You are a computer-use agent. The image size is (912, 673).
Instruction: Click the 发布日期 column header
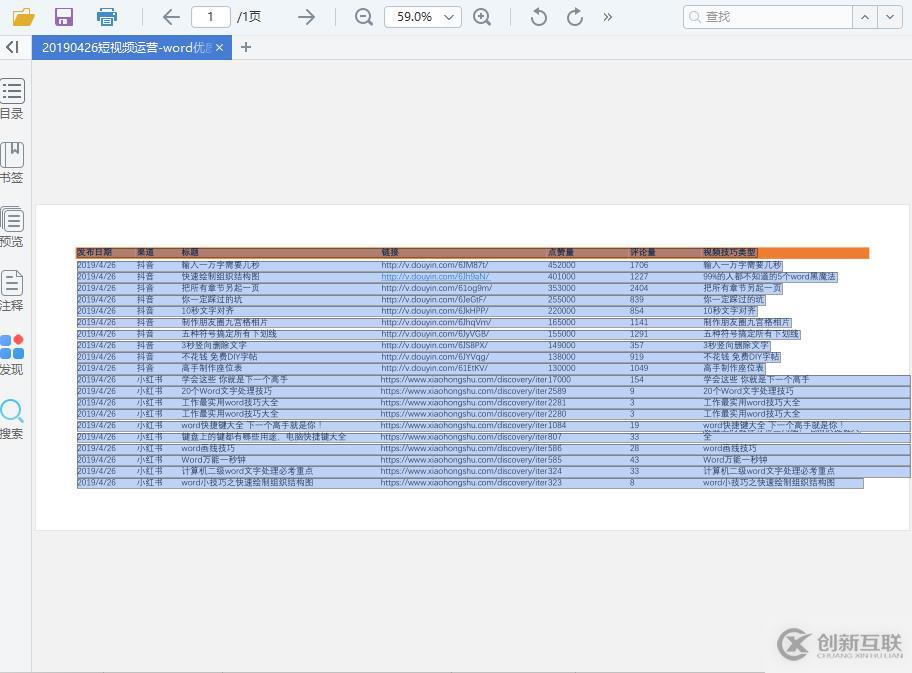[x=94, y=252]
